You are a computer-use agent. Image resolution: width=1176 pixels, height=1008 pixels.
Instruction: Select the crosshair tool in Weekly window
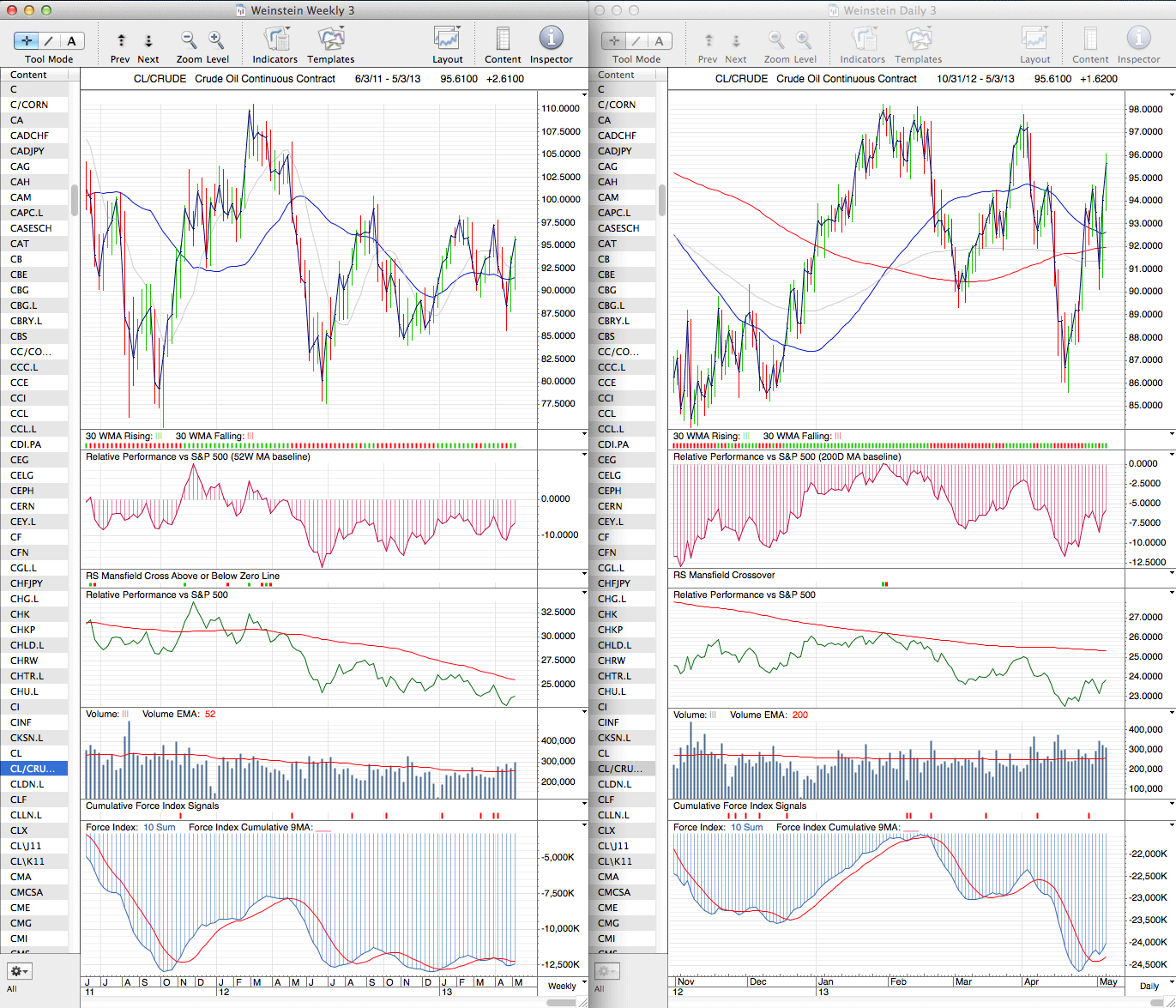pyautogui.click(x=27, y=40)
